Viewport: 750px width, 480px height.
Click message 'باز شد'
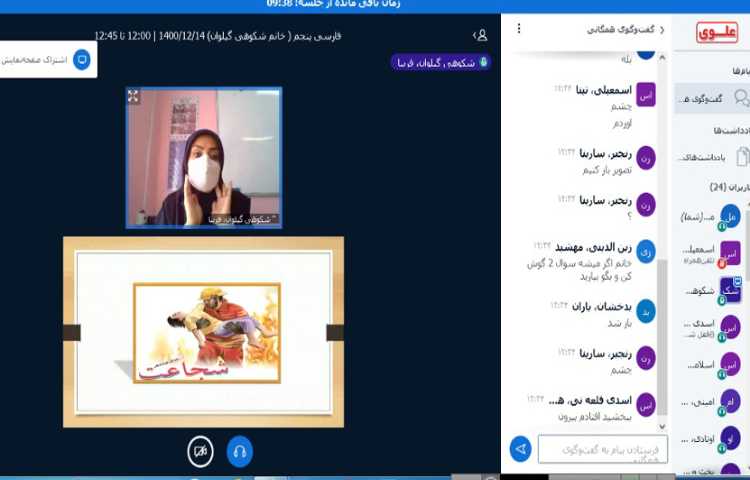coord(620,324)
